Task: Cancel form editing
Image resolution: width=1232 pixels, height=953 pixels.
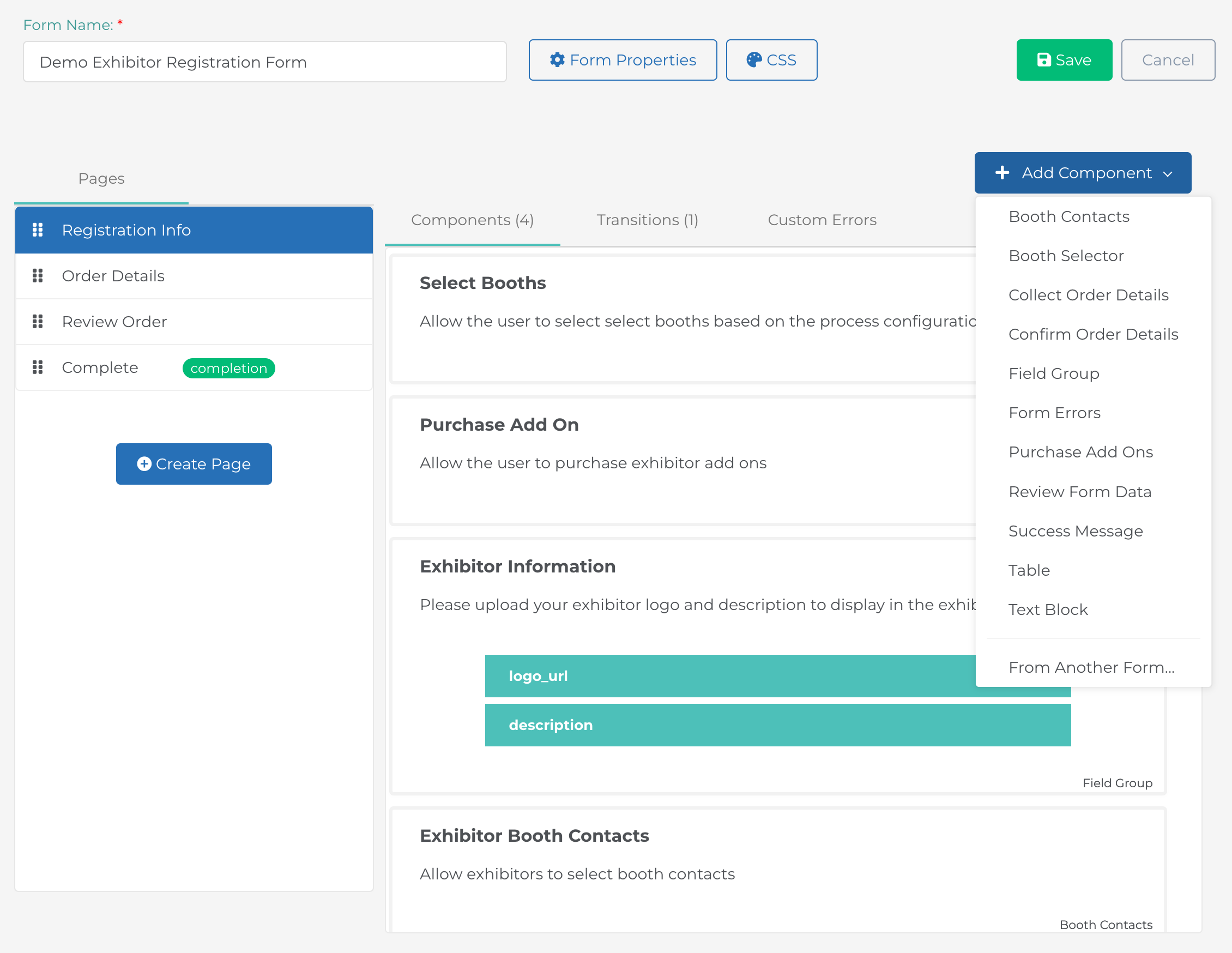Action: click(x=1168, y=60)
